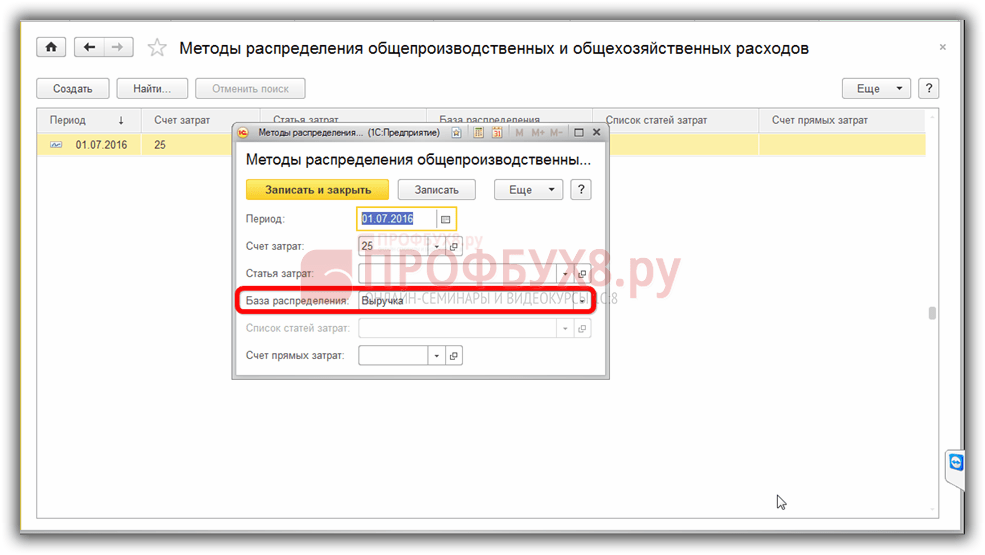This screenshot has height=555, width=985.
Task: Click the M- memory button in dialog title
Action: tap(556, 133)
